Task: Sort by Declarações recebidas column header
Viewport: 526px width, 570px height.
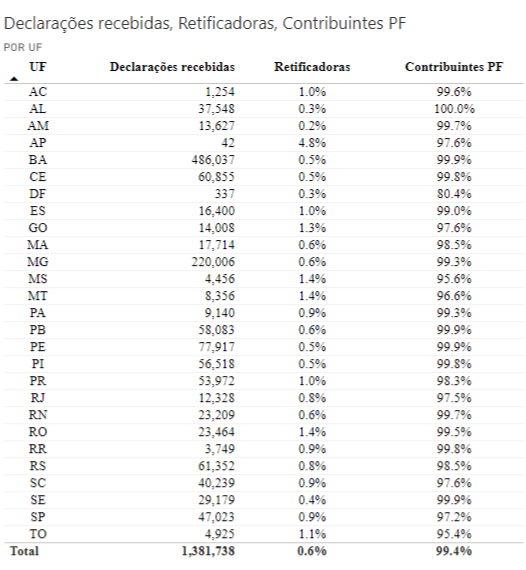Action: [x=172, y=67]
